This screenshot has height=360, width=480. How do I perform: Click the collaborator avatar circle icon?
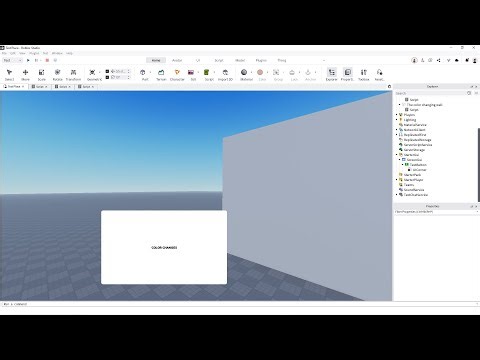pyautogui.click(x=414, y=60)
